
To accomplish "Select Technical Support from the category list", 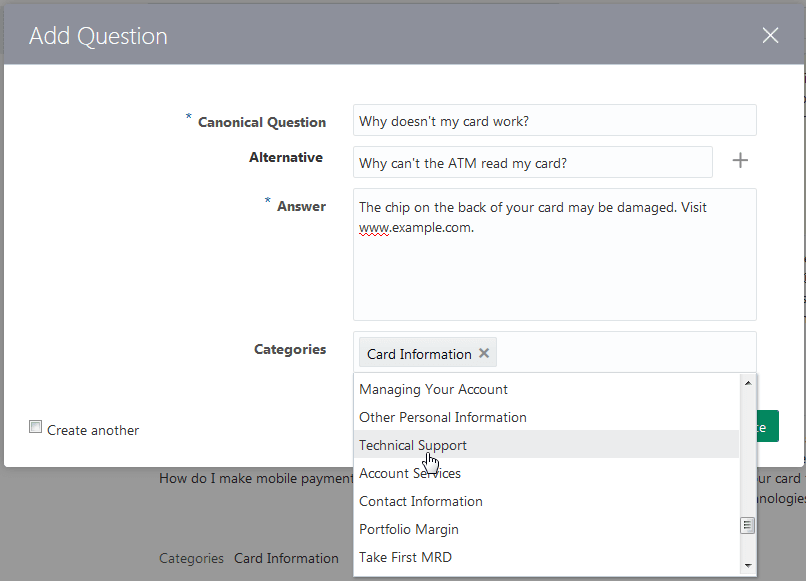I will point(412,445).
